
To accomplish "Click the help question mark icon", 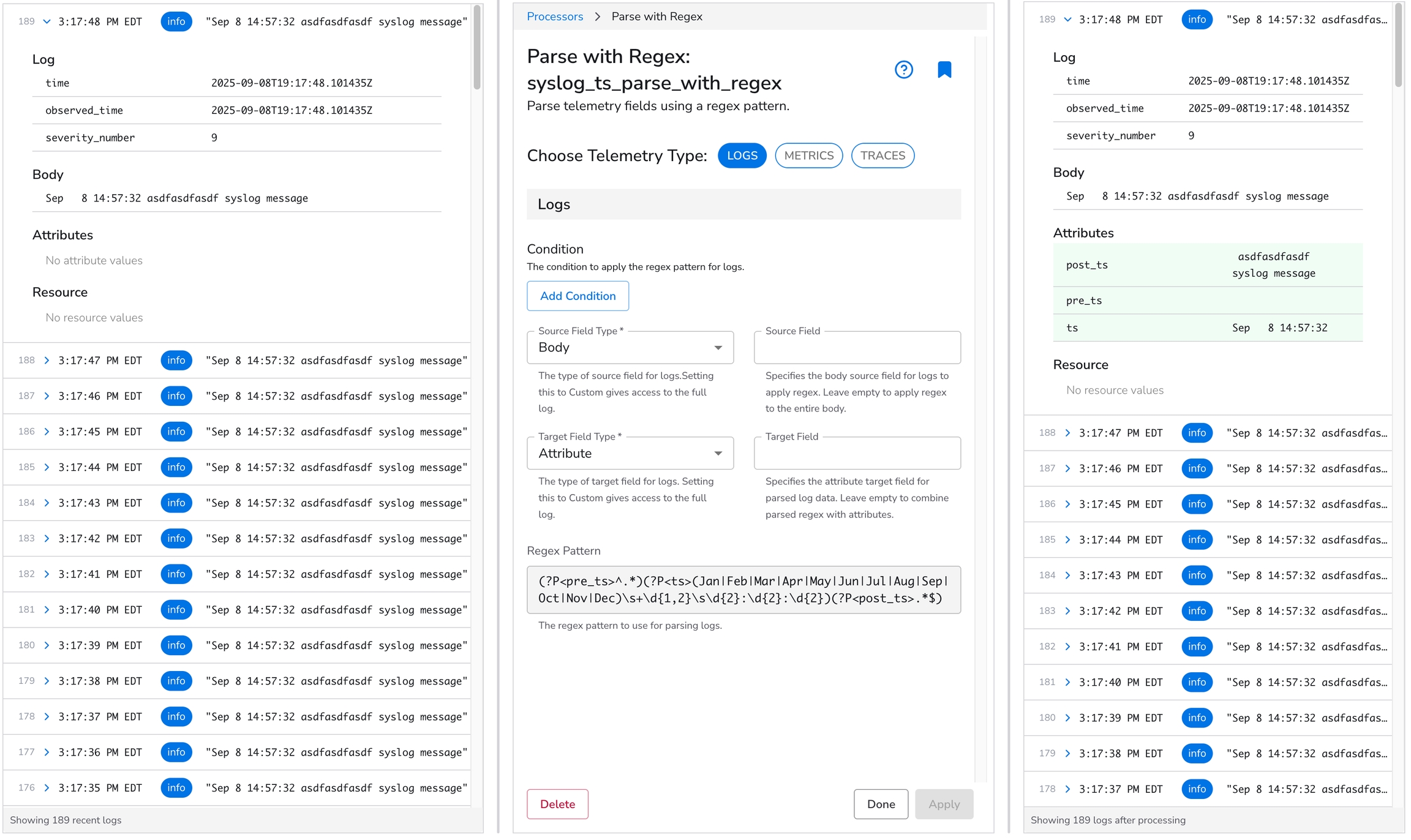I will pyautogui.click(x=903, y=70).
